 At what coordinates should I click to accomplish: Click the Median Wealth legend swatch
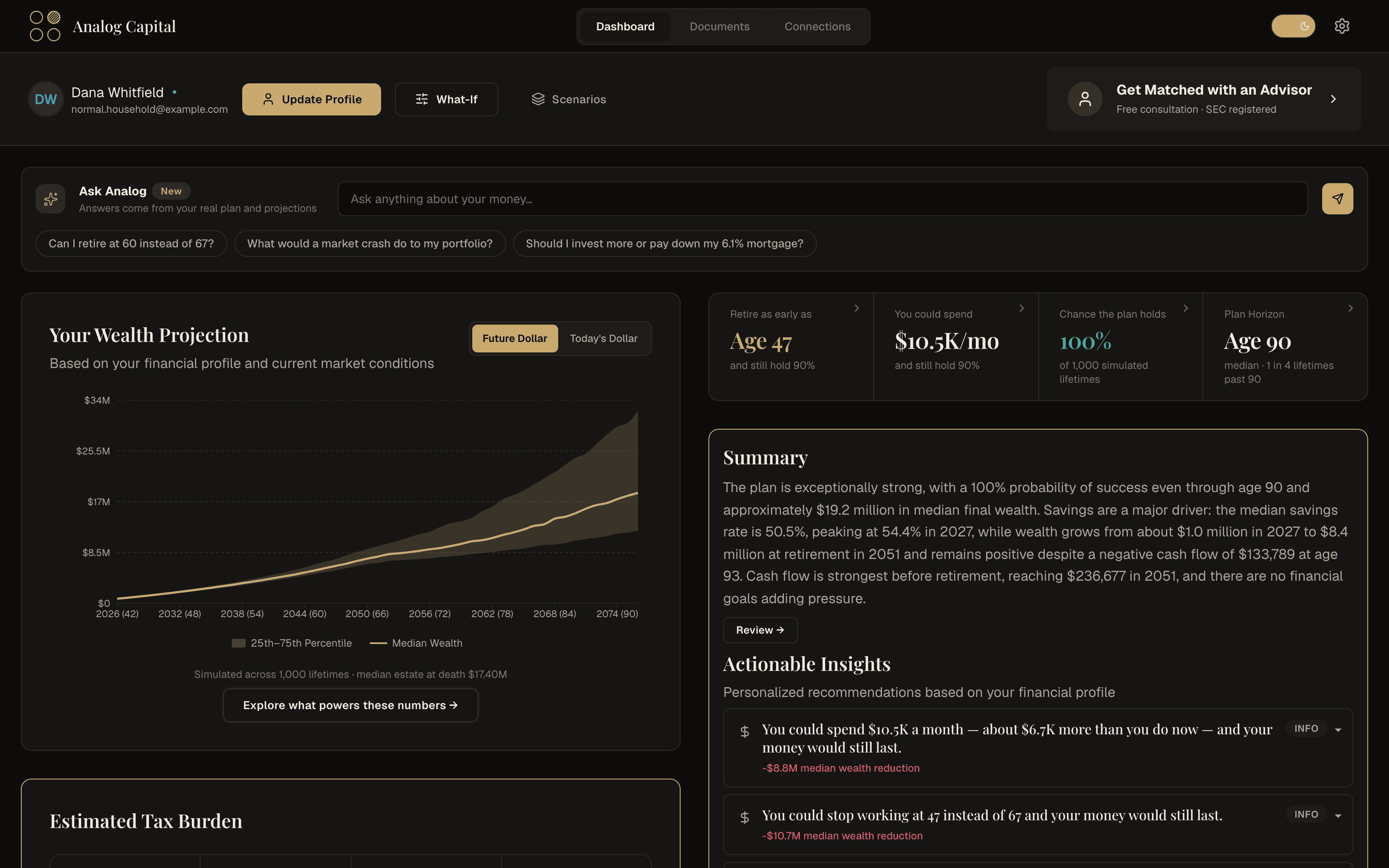tap(378, 643)
